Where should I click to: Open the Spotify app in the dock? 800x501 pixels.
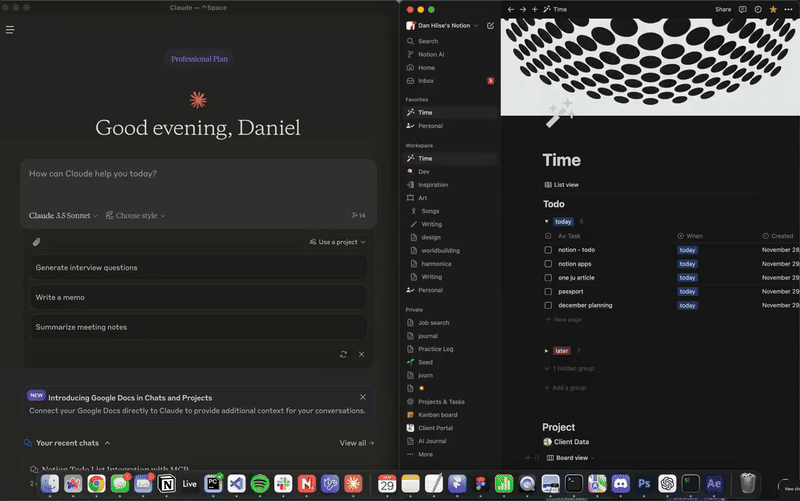(260, 483)
